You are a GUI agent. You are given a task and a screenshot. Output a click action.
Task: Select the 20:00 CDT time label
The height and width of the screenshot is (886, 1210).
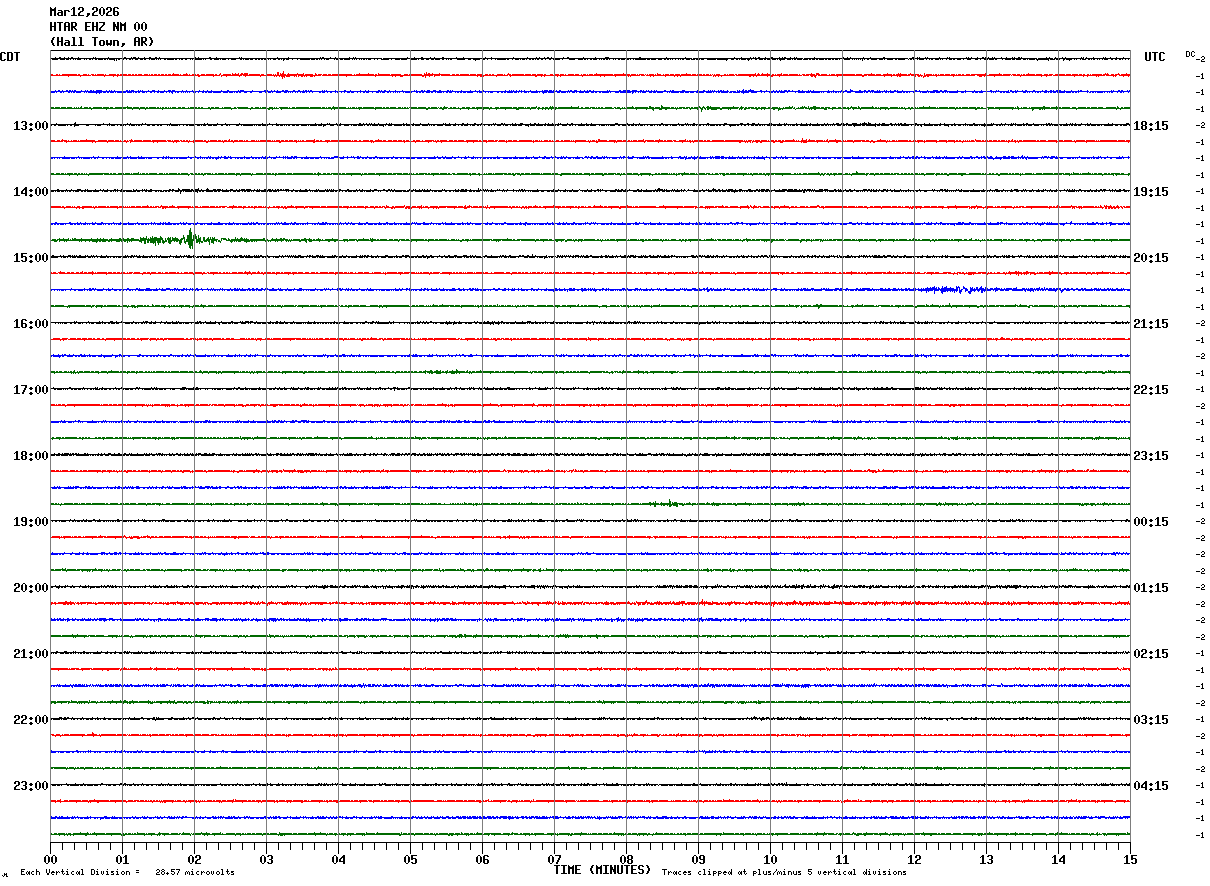click(30, 588)
